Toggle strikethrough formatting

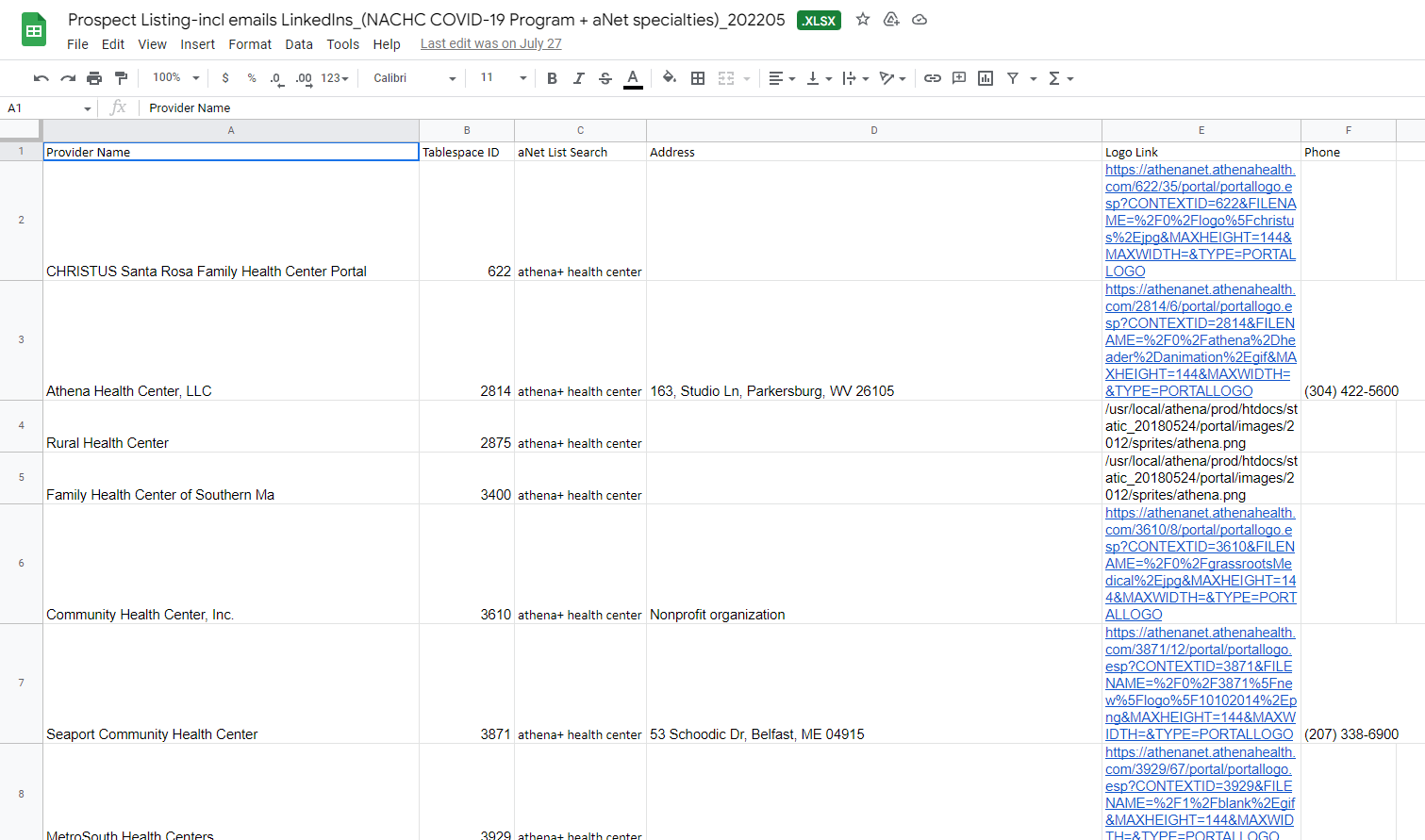605,78
